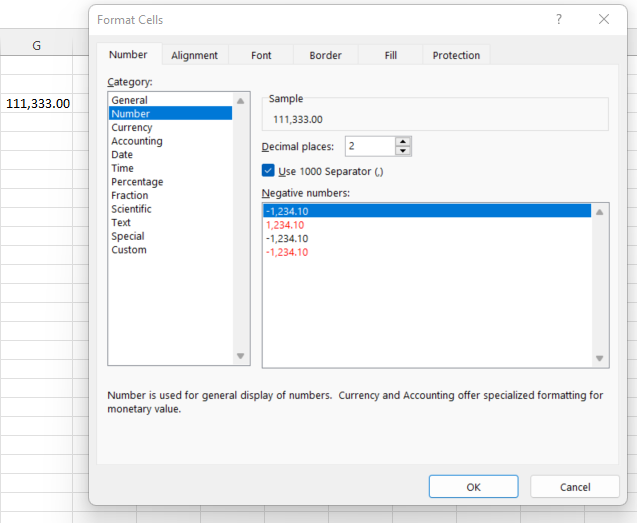Image resolution: width=637 pixels, height=523 pixels.
Task: Go to the Border tab
Action: (325, 56)
